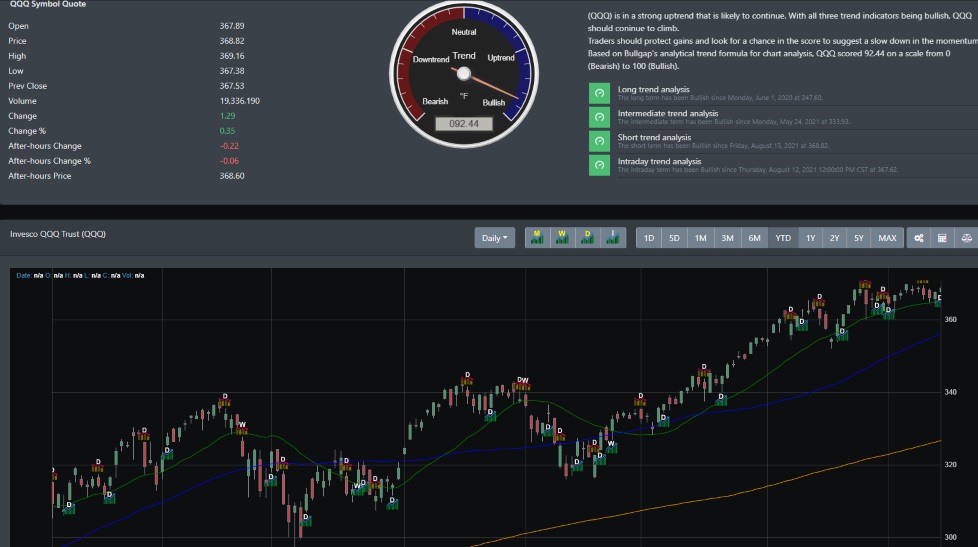Click the Long trend analysis green icon
The height and width of the screenshot is (547, 978).
coord(599,93)
